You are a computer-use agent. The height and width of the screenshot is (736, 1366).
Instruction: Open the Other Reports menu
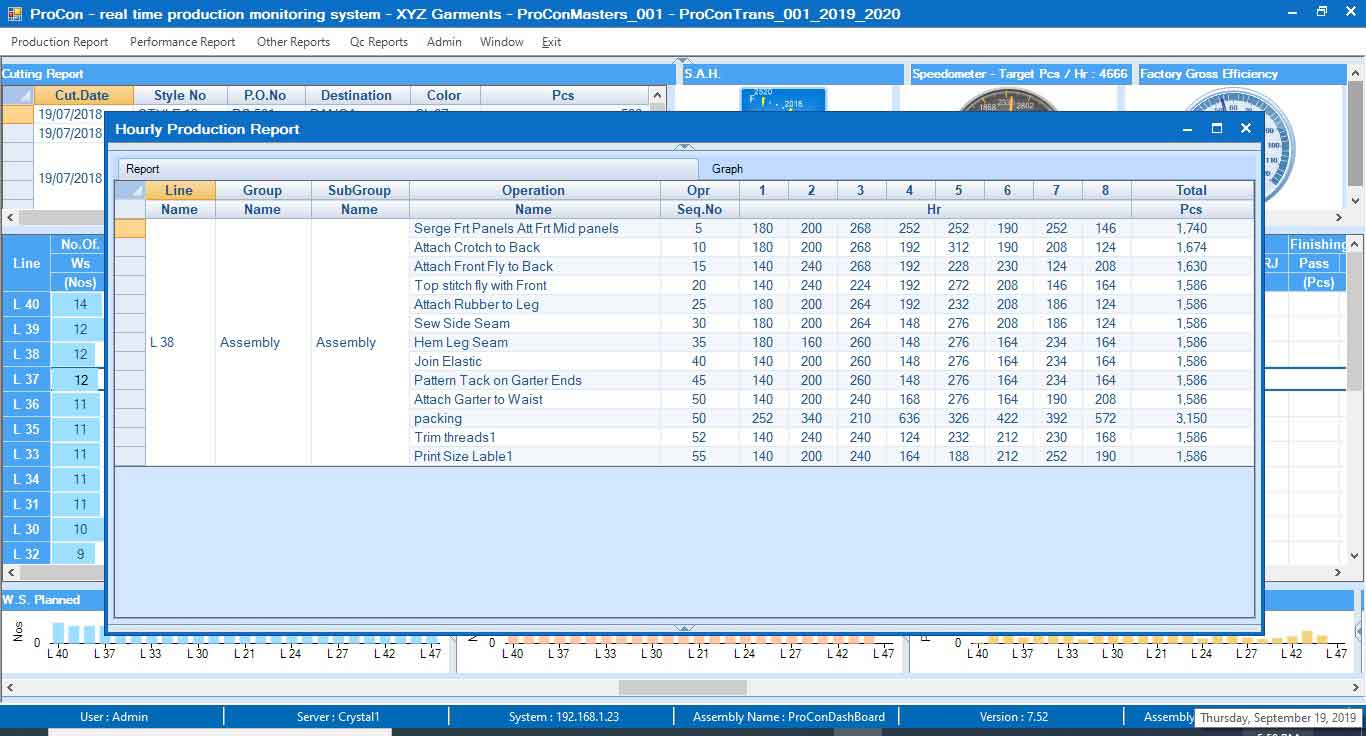(x=293, y=42)
